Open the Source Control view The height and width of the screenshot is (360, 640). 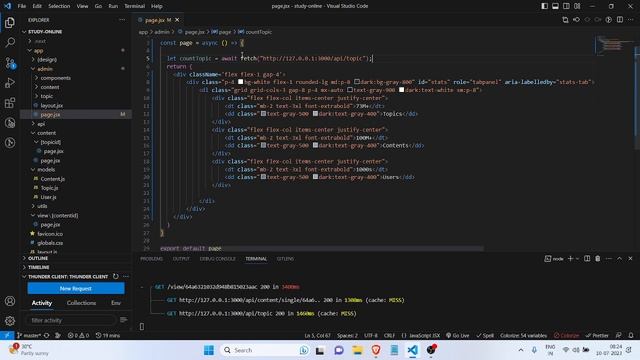pos(10,62)
